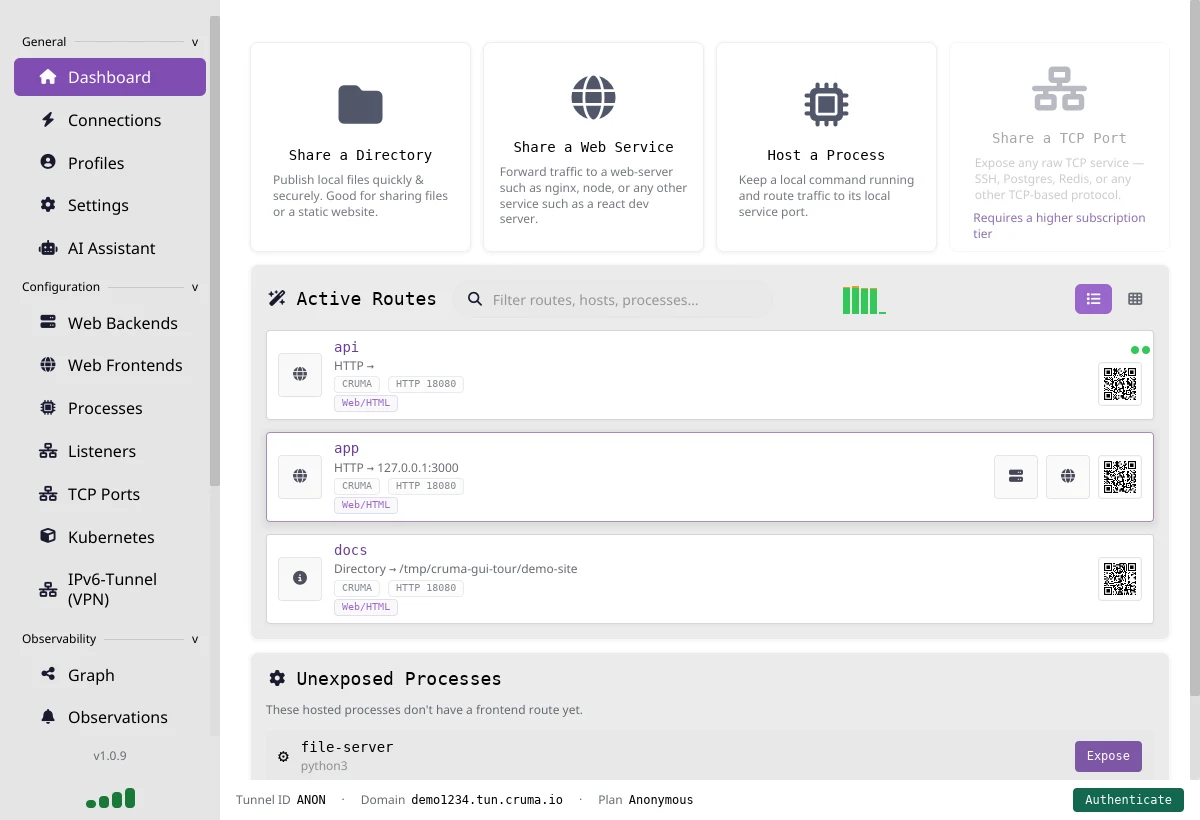
Task: Click the network icon for Share a TCP Port
Action: [x=1059, y=89]
